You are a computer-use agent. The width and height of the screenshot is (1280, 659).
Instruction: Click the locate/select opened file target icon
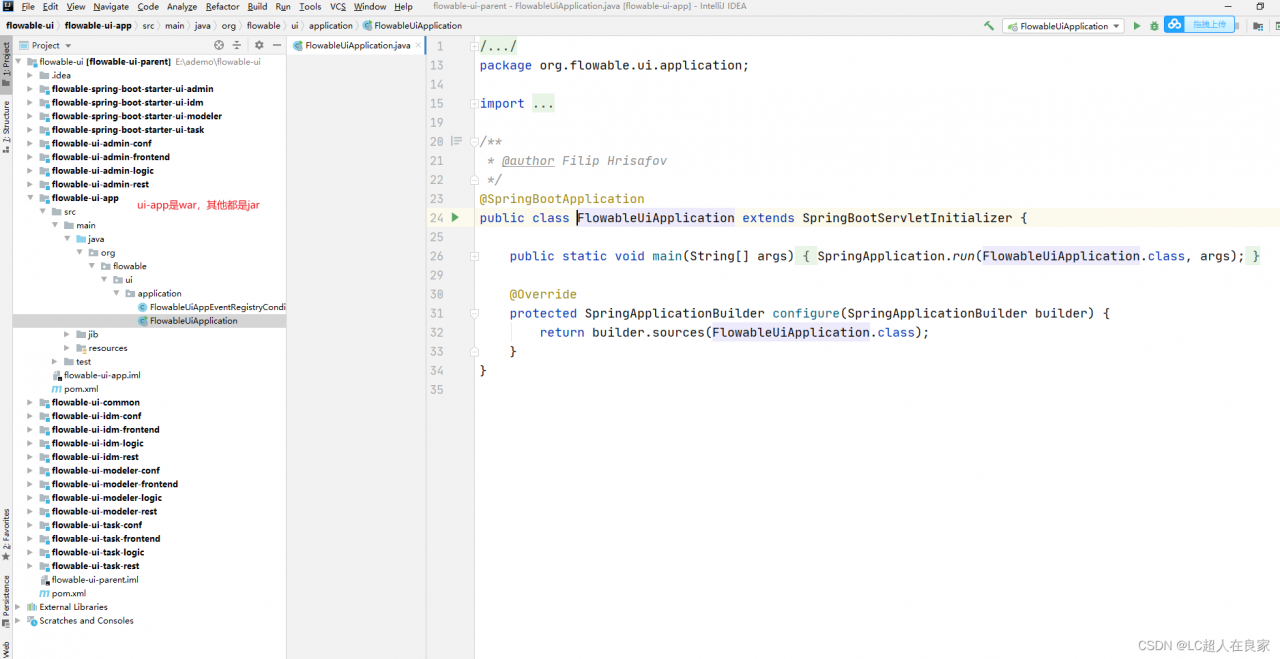[x=219, y=45]
